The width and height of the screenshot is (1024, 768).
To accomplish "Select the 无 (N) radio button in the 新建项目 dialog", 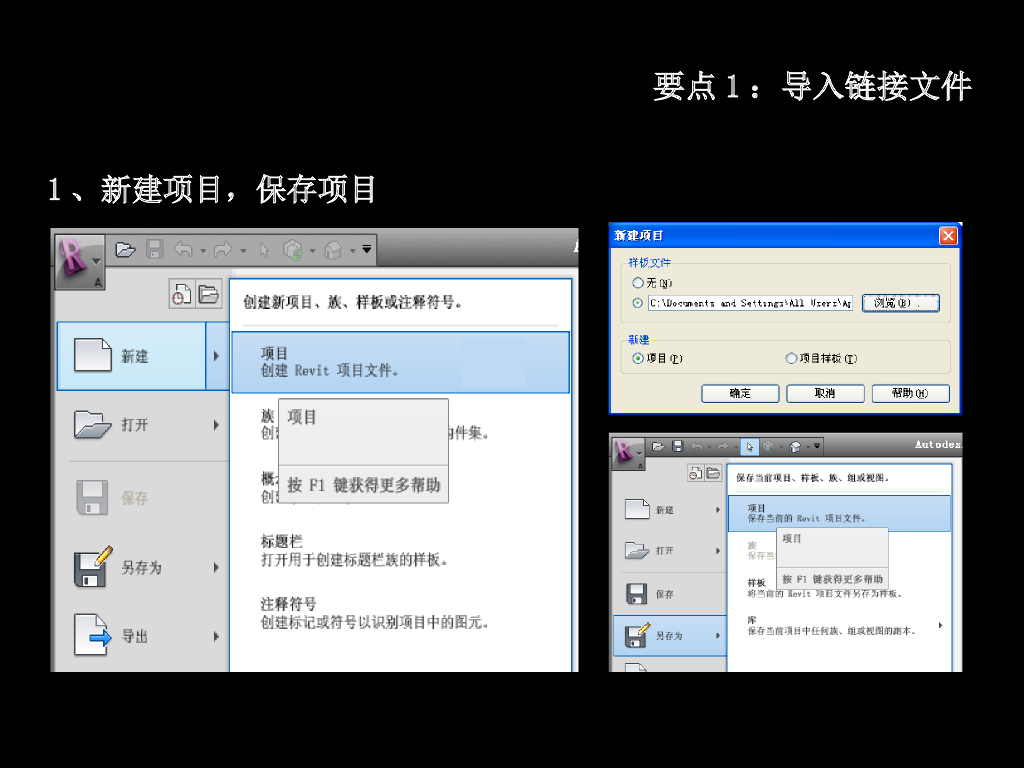I will coord(637,283).
